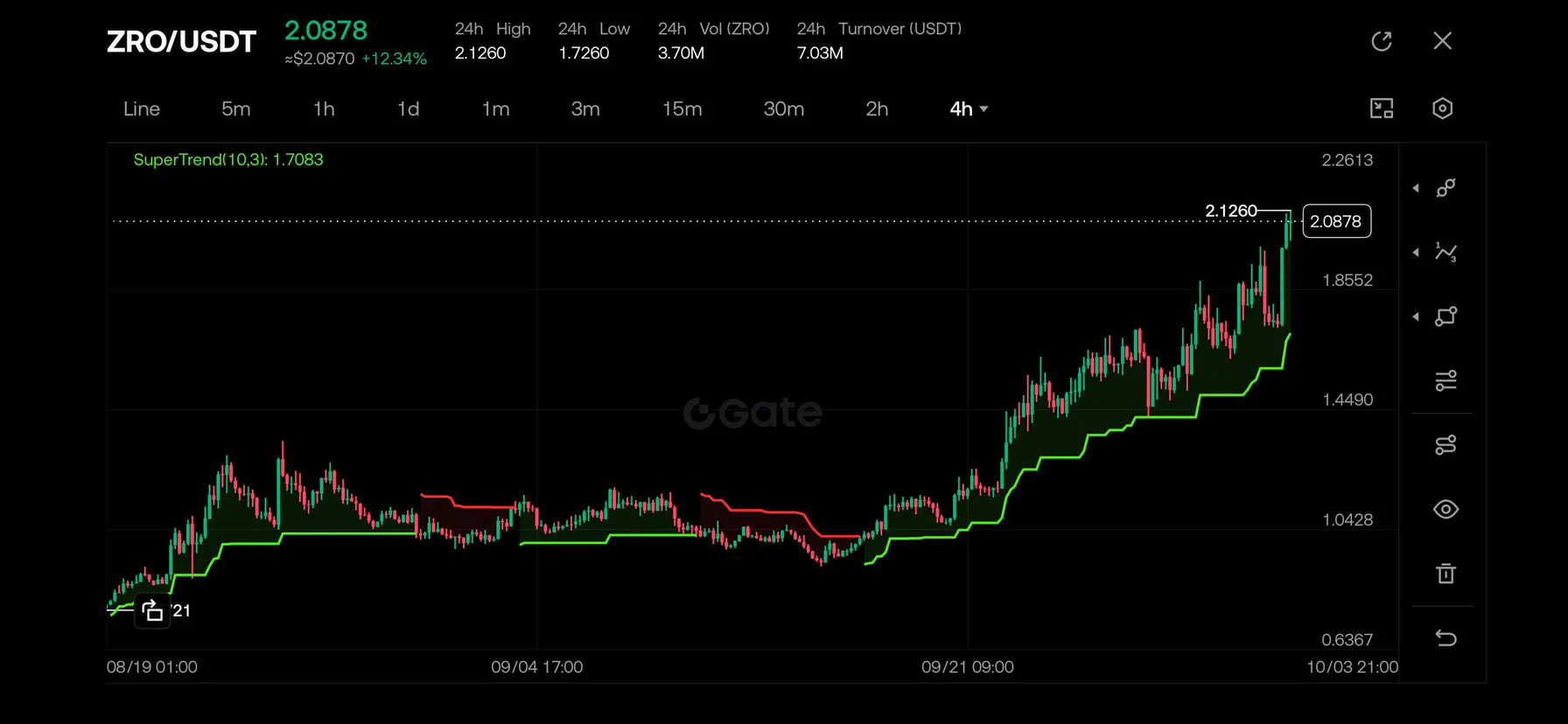The image size is (1568, 724).
Task: Expand the shape tool options arrow
Action: tap(1416, 317)
